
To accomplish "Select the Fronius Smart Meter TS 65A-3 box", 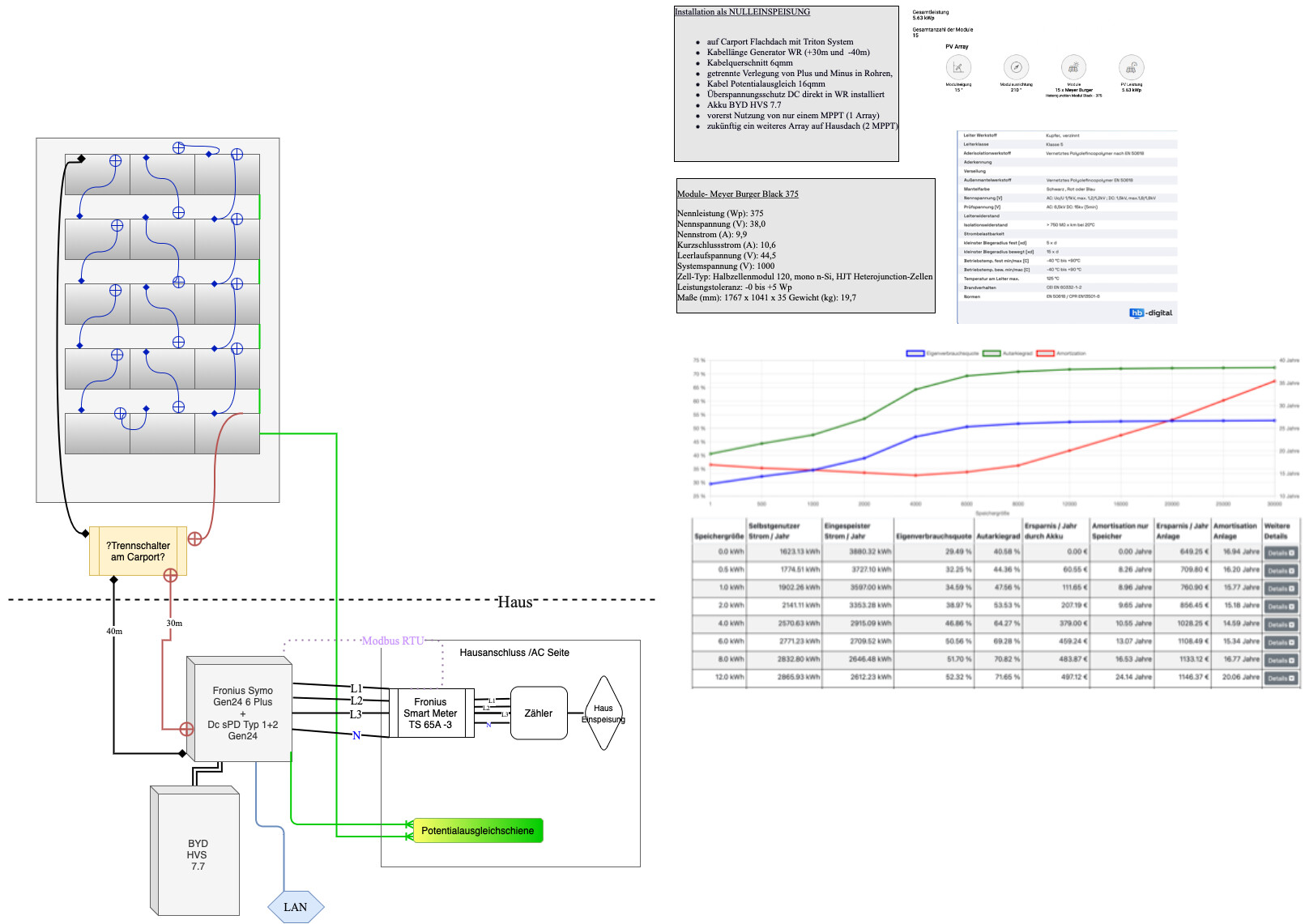I will pyautogui.click(x=431, y=713).
